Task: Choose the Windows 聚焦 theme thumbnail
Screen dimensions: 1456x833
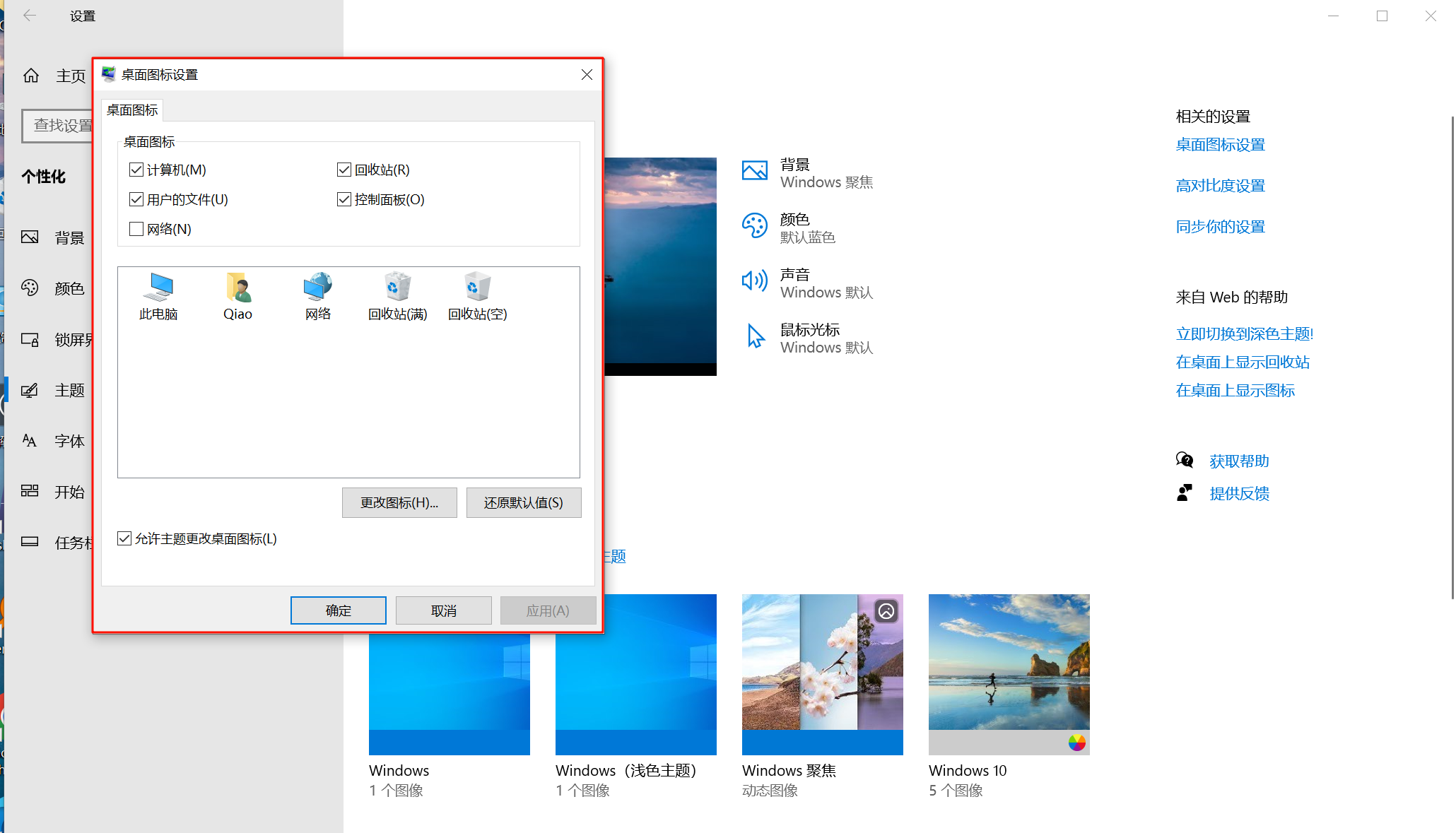Action: pos(822,675)
